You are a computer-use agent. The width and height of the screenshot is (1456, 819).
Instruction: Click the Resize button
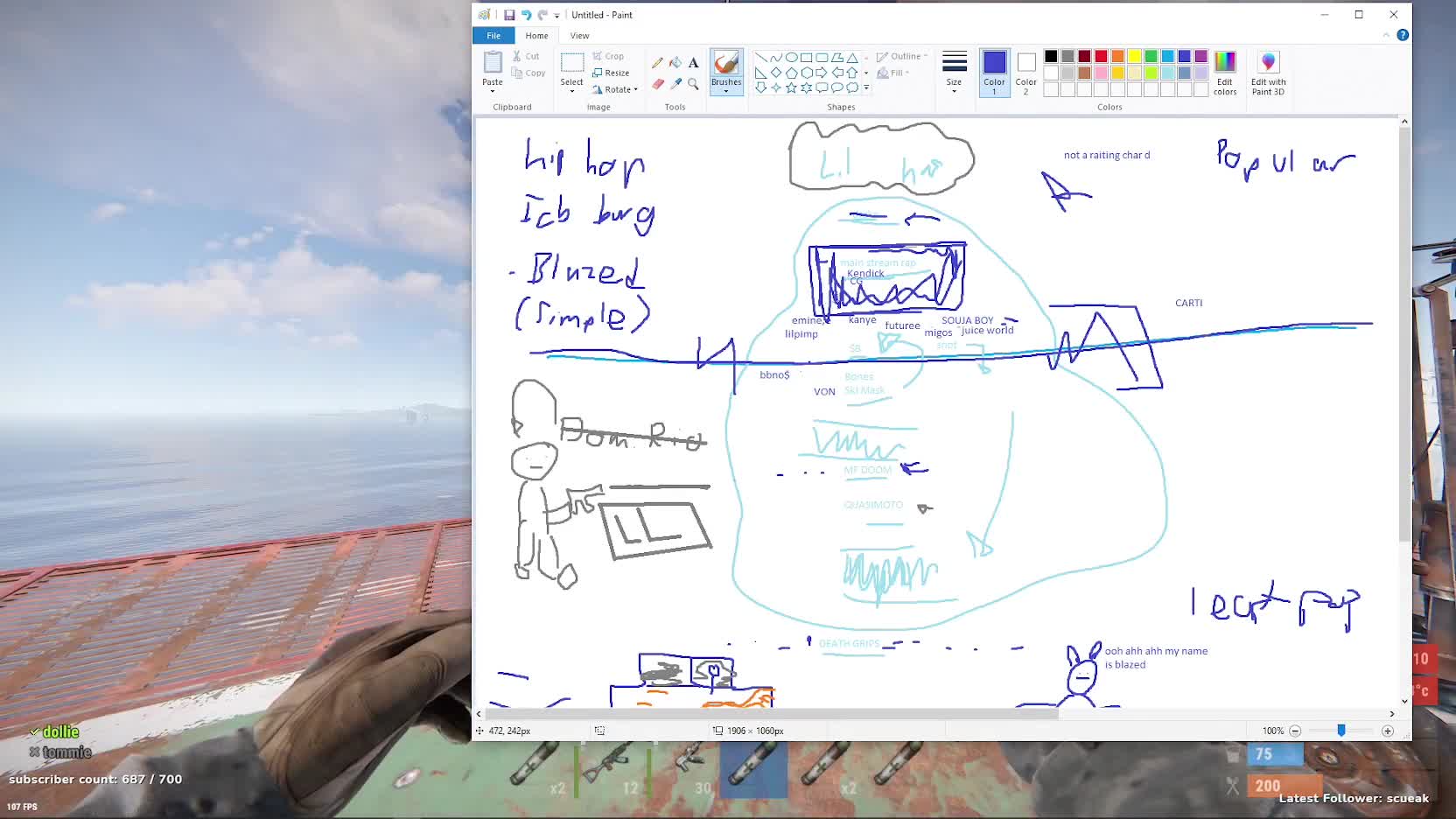611,73
